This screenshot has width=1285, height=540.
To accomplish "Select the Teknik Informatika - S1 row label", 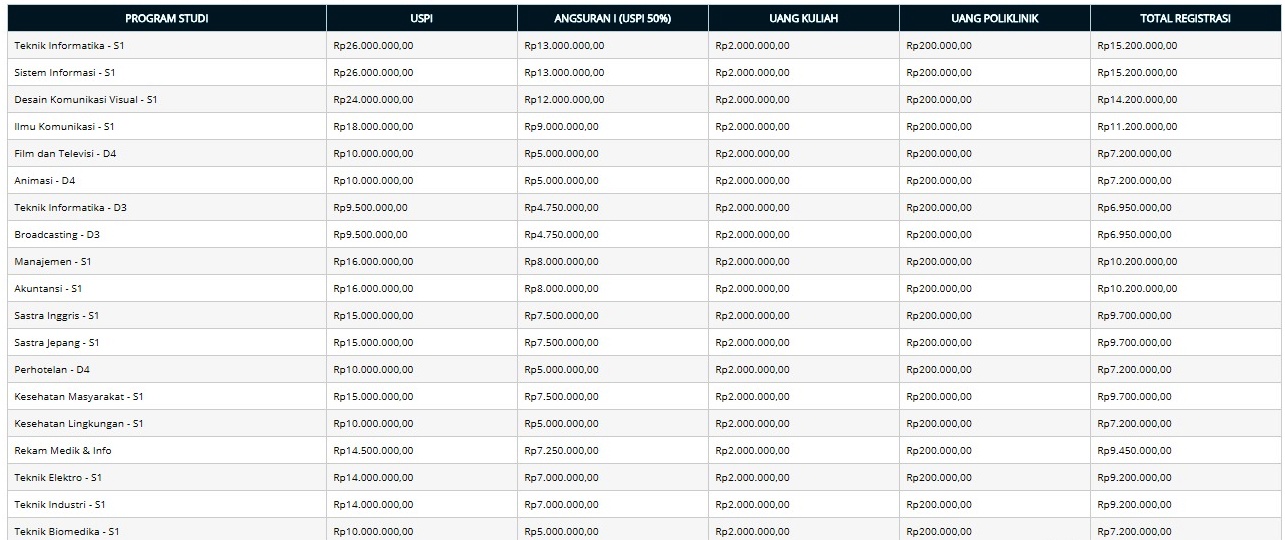I will (65, 45).
